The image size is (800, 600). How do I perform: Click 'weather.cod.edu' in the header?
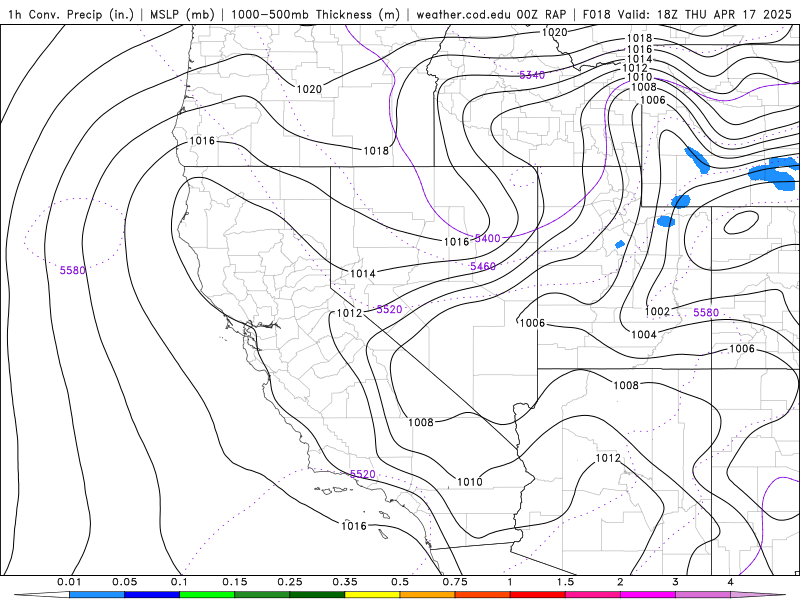(464, 14)
